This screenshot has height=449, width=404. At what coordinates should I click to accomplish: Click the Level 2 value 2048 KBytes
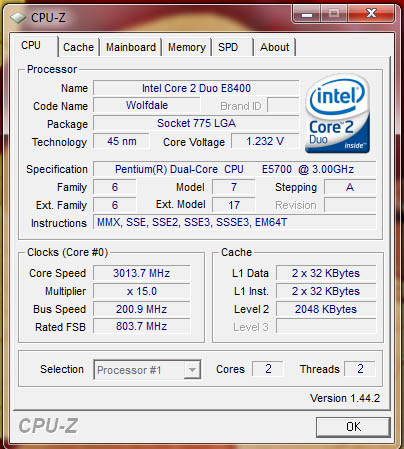pos(326,309)
